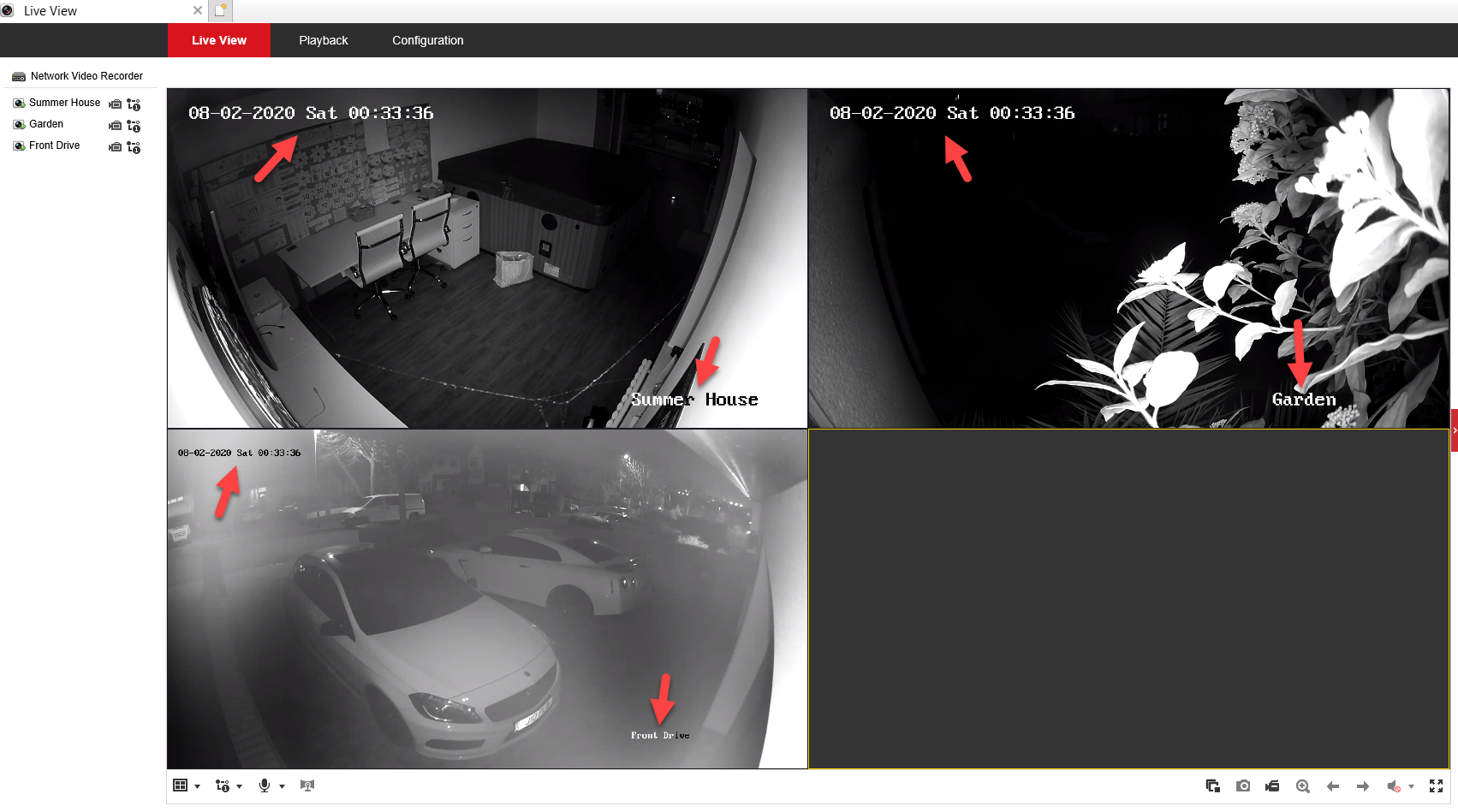Enter full screen mode
The width and height of the screenshot is (1458, 812).
1436,785
